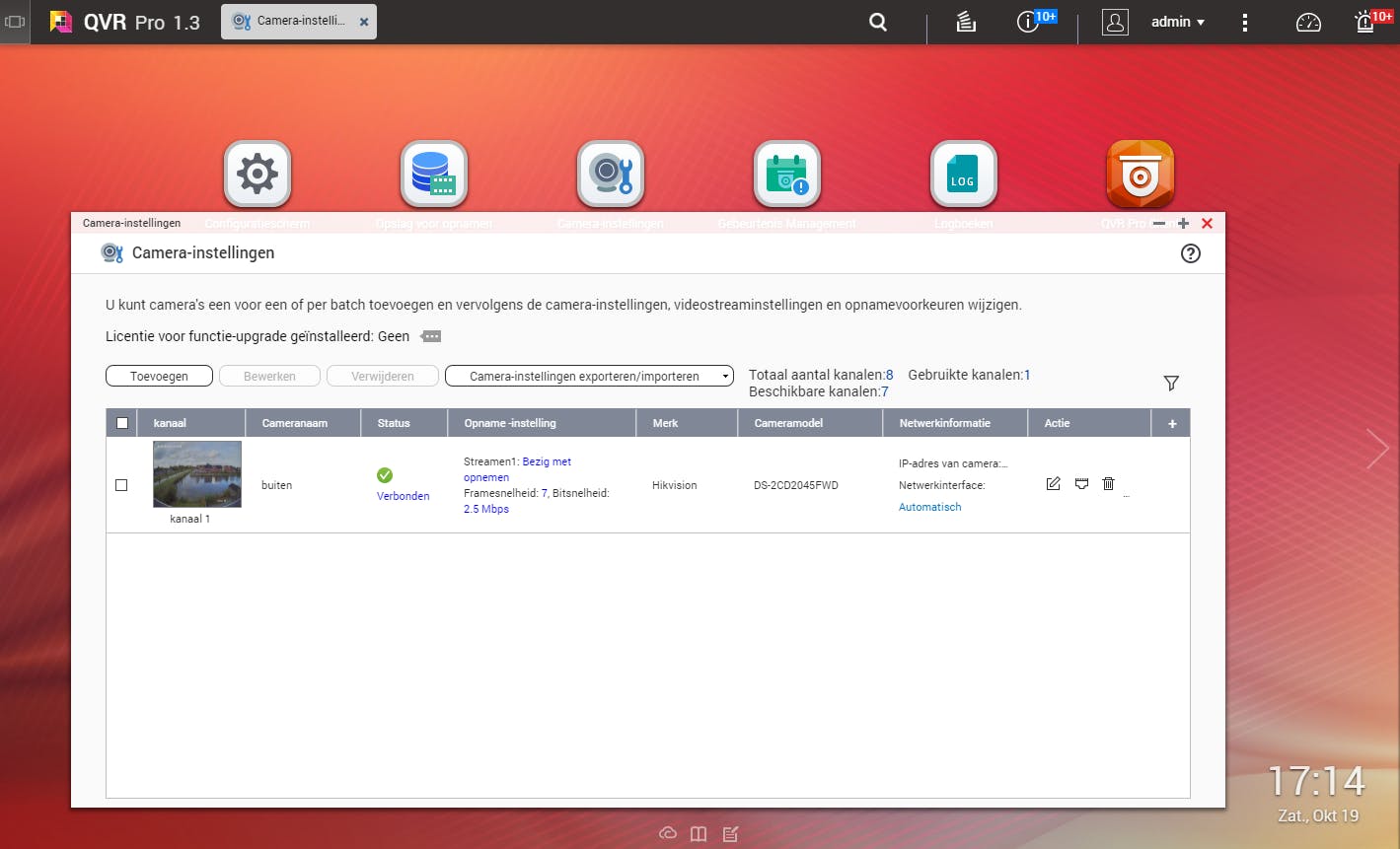The width and height of the screenshot is (1400, 849).
Task: Click the license info ellipsis icon
Action: (430, 336)
